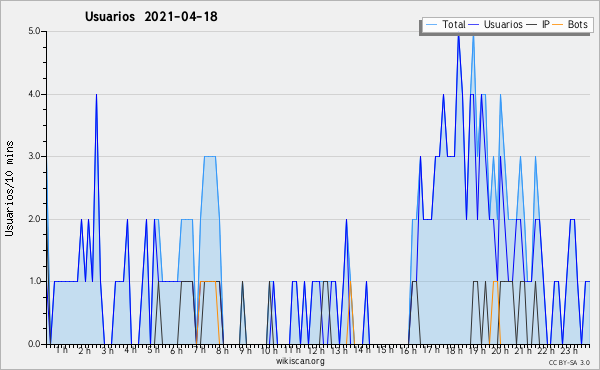Viewport: 600px width, 370px height.
Task: Click the '13 h' x-axis label
Action: 339,350
